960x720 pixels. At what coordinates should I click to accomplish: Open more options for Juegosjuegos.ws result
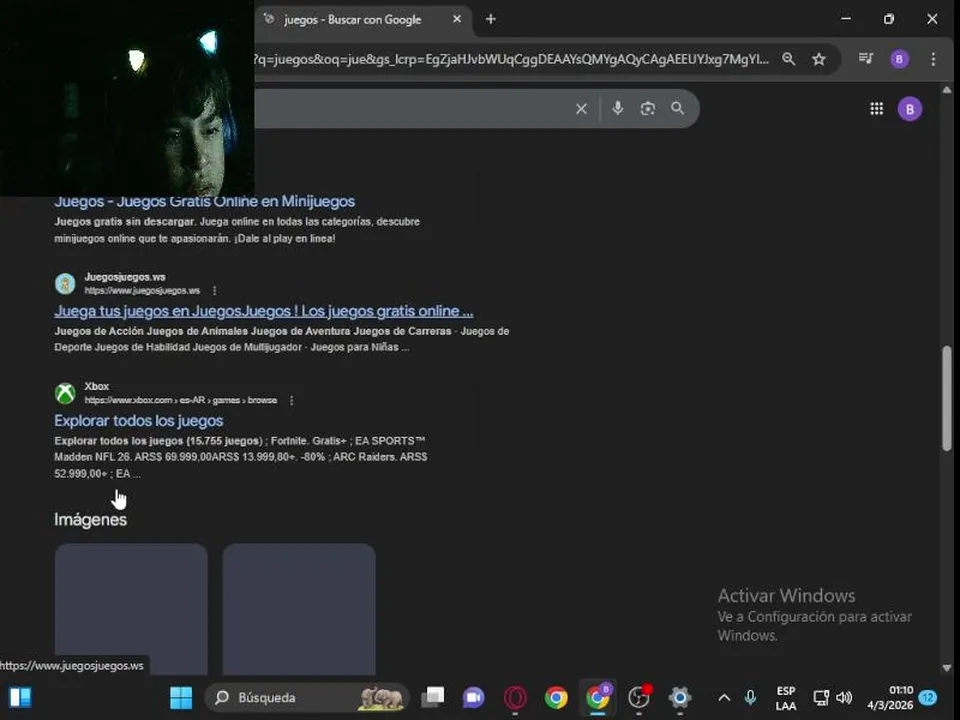tap(214, 290)
